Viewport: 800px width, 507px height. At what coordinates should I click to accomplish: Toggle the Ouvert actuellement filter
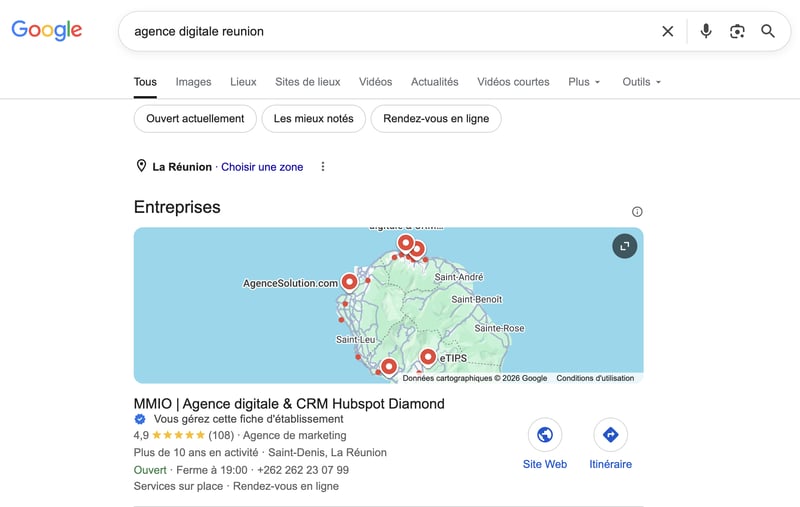click(195, 119)
